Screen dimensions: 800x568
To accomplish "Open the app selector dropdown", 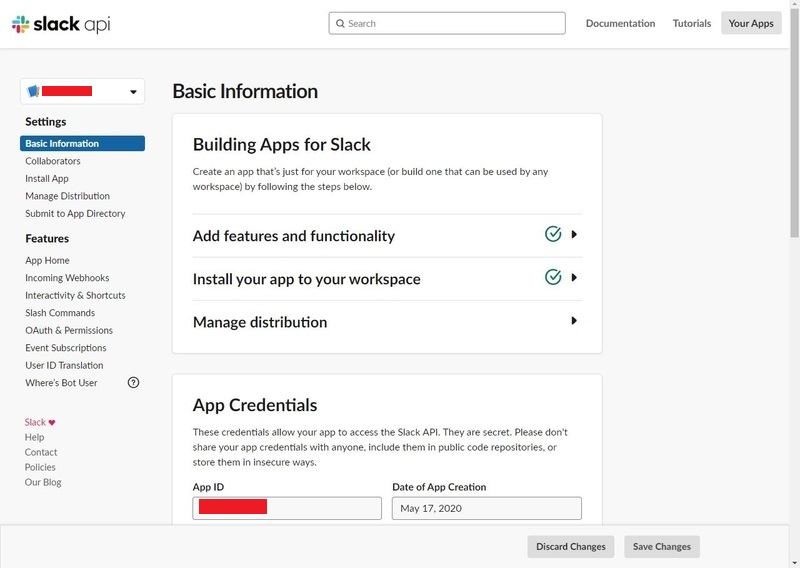I will 83,91.
